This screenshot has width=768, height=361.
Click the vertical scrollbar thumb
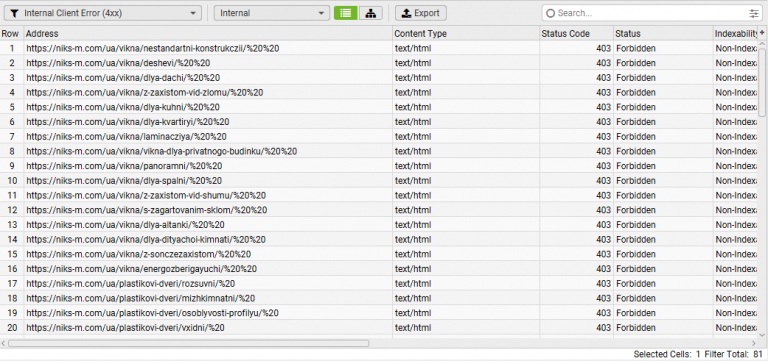[762, 82]
